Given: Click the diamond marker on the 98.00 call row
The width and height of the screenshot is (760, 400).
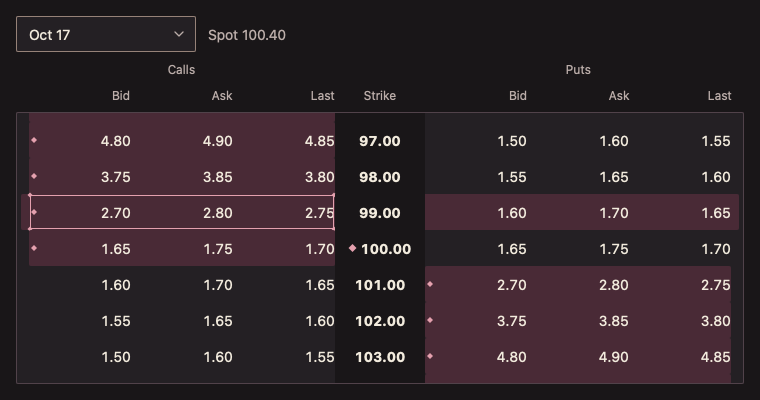Looking at the screenshot, I should [34, 176].
